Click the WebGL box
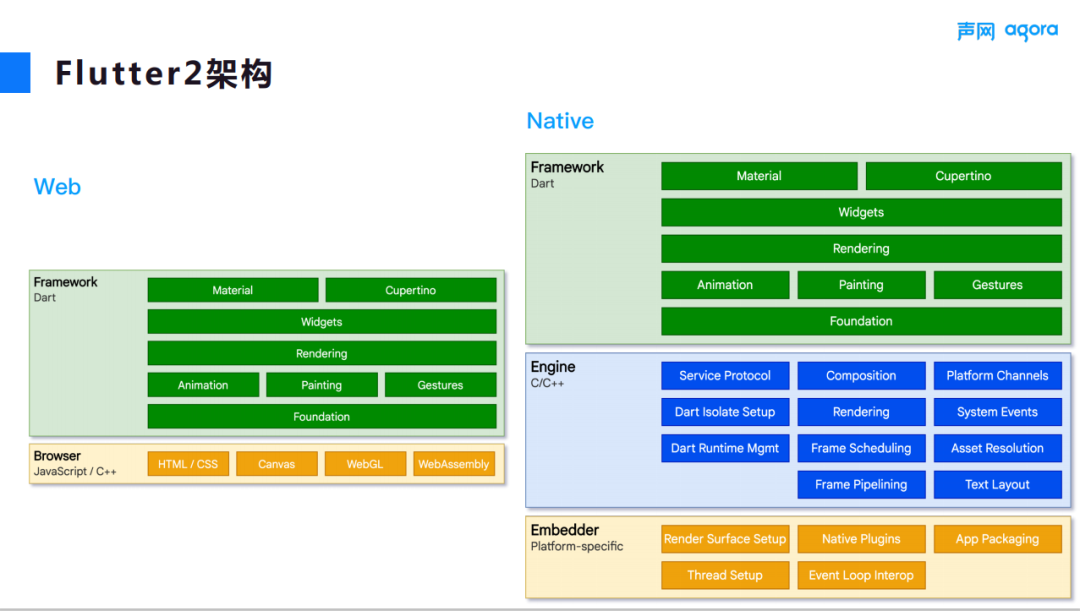Screen dimensions: 1080x611 (x=365, y=464)
